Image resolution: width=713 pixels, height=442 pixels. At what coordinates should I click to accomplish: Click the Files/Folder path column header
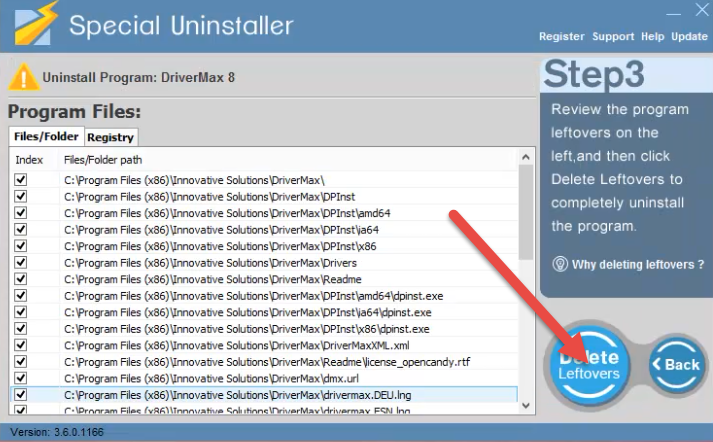pos(103,160)
